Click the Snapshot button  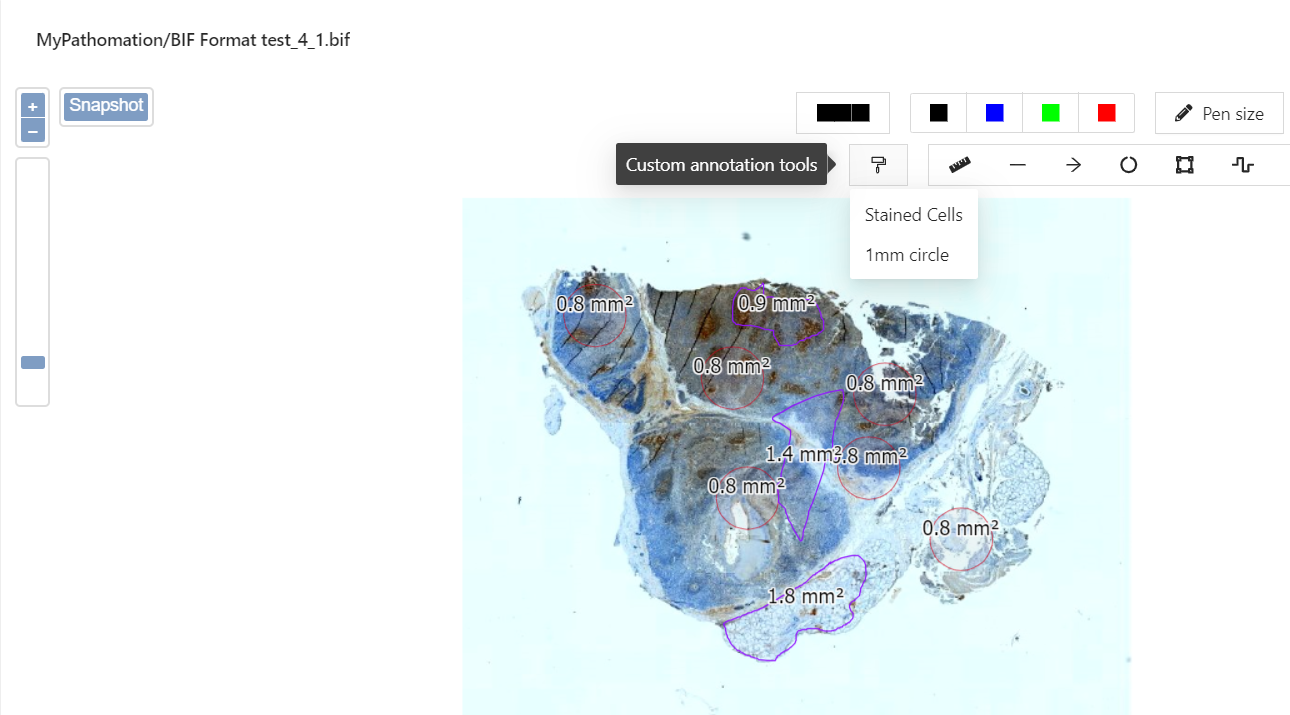coord(106,106)
